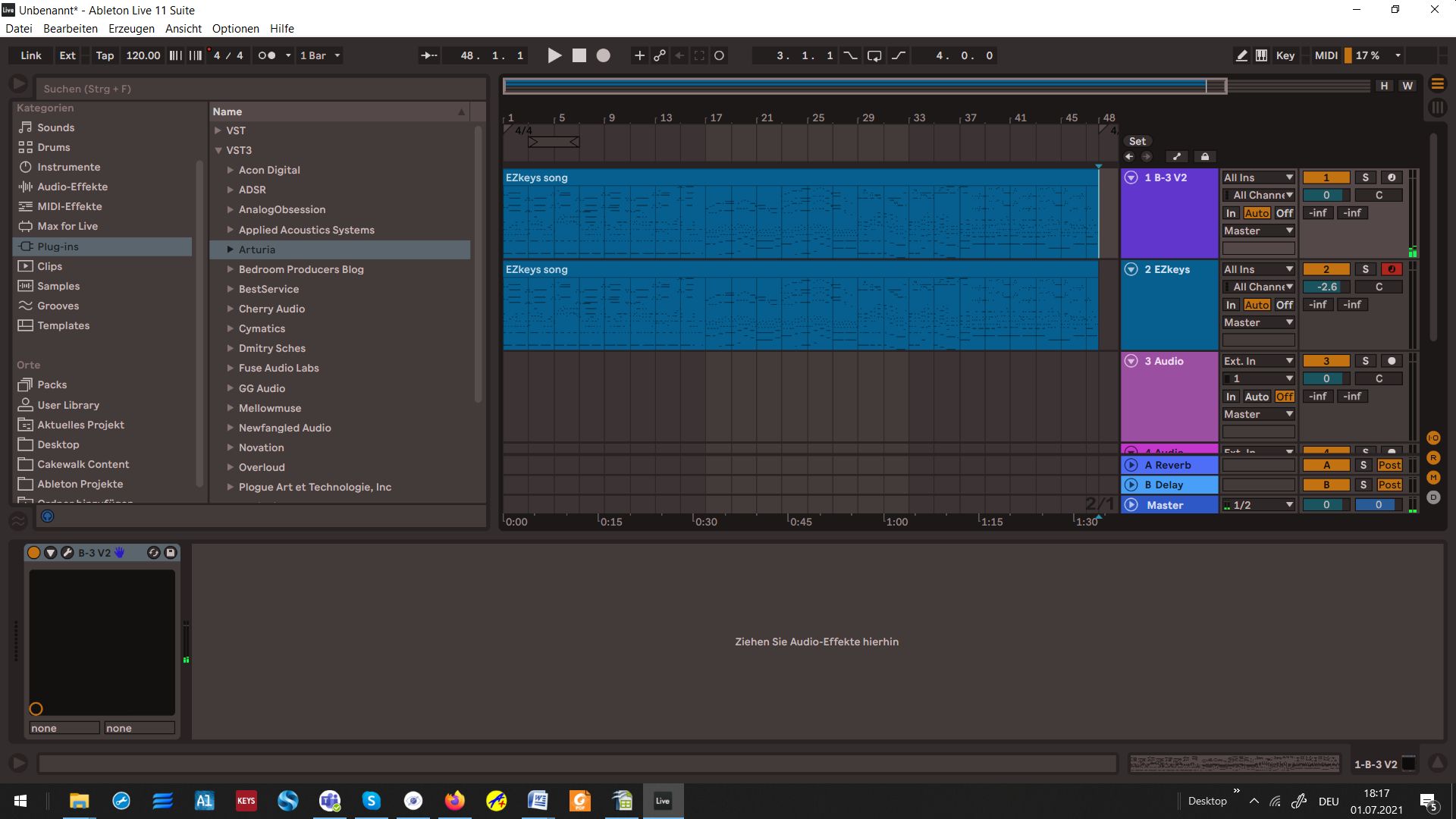Enable the Loop switch in transport
1456x819 pixels.
tap(874, 55)
